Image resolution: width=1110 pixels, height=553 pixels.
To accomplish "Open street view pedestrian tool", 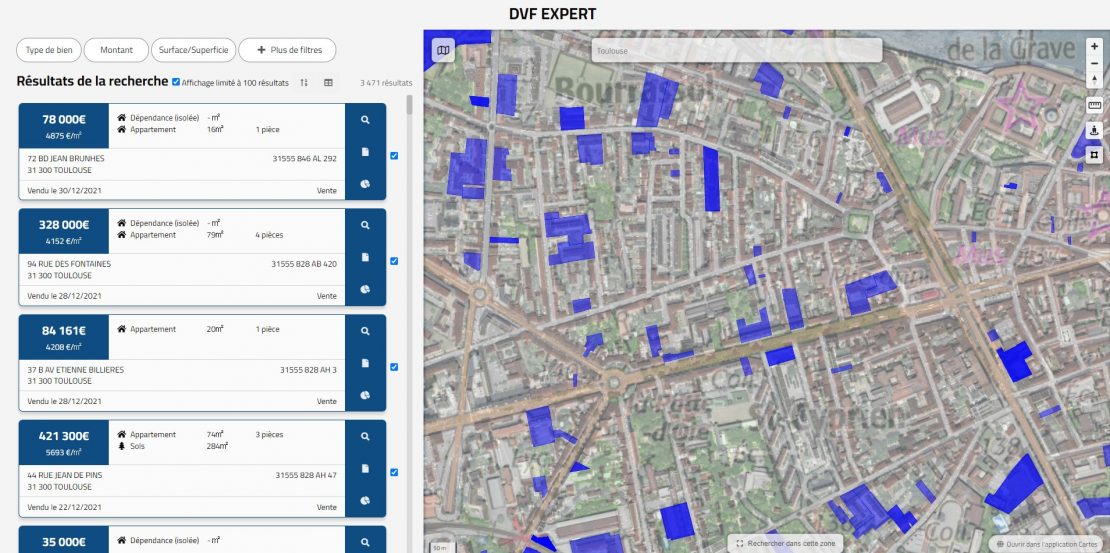I will click(x=1094, y=130).
